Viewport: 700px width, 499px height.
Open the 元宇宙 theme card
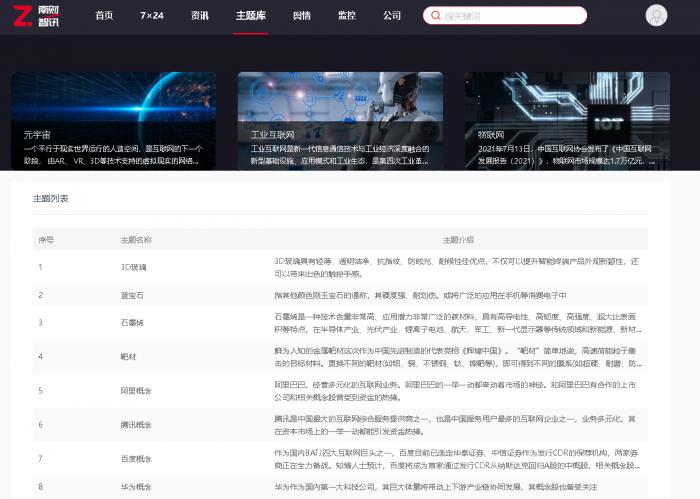pos(113,121)
